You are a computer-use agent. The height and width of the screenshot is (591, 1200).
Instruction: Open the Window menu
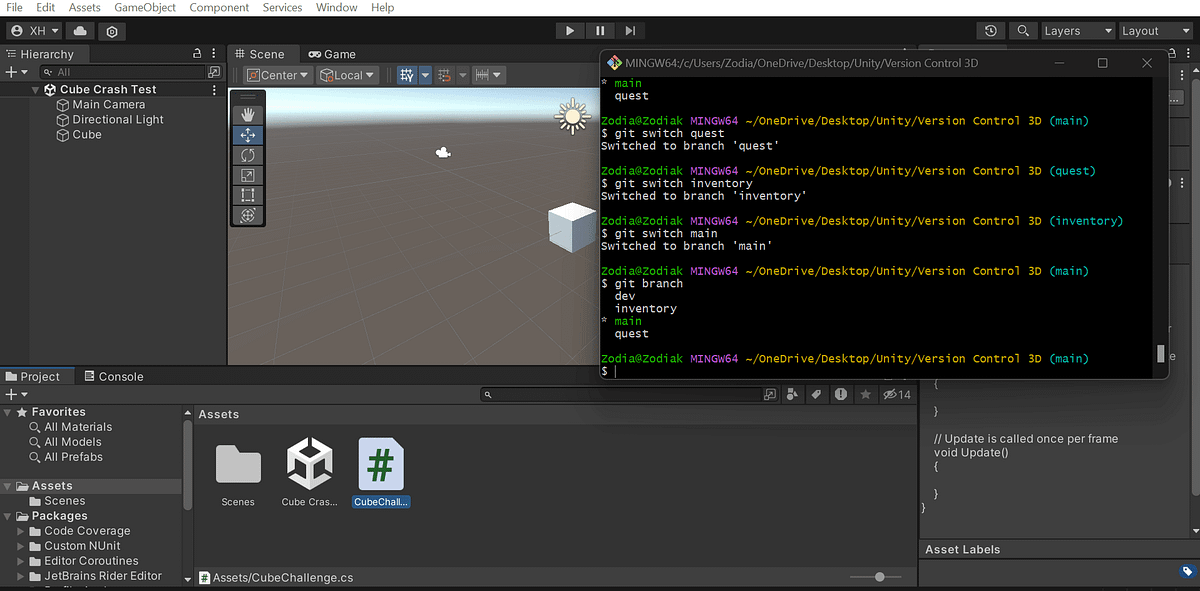(x=336, y=7)
